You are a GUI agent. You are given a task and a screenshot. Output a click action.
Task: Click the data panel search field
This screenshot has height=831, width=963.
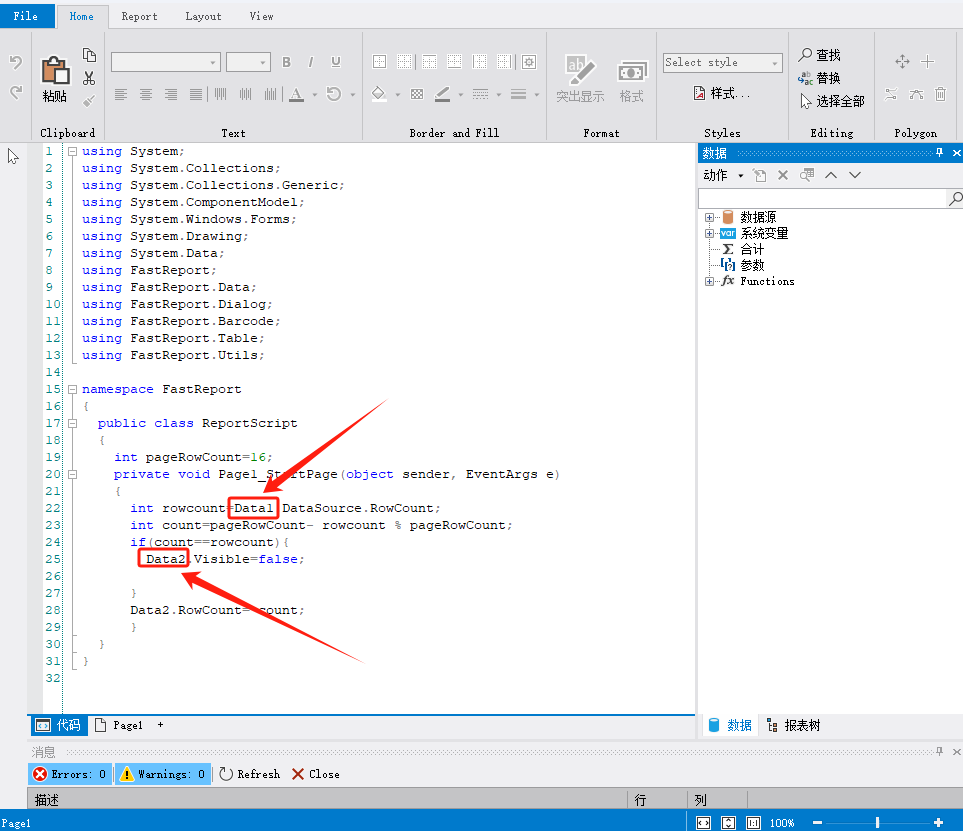coord(823,198)
